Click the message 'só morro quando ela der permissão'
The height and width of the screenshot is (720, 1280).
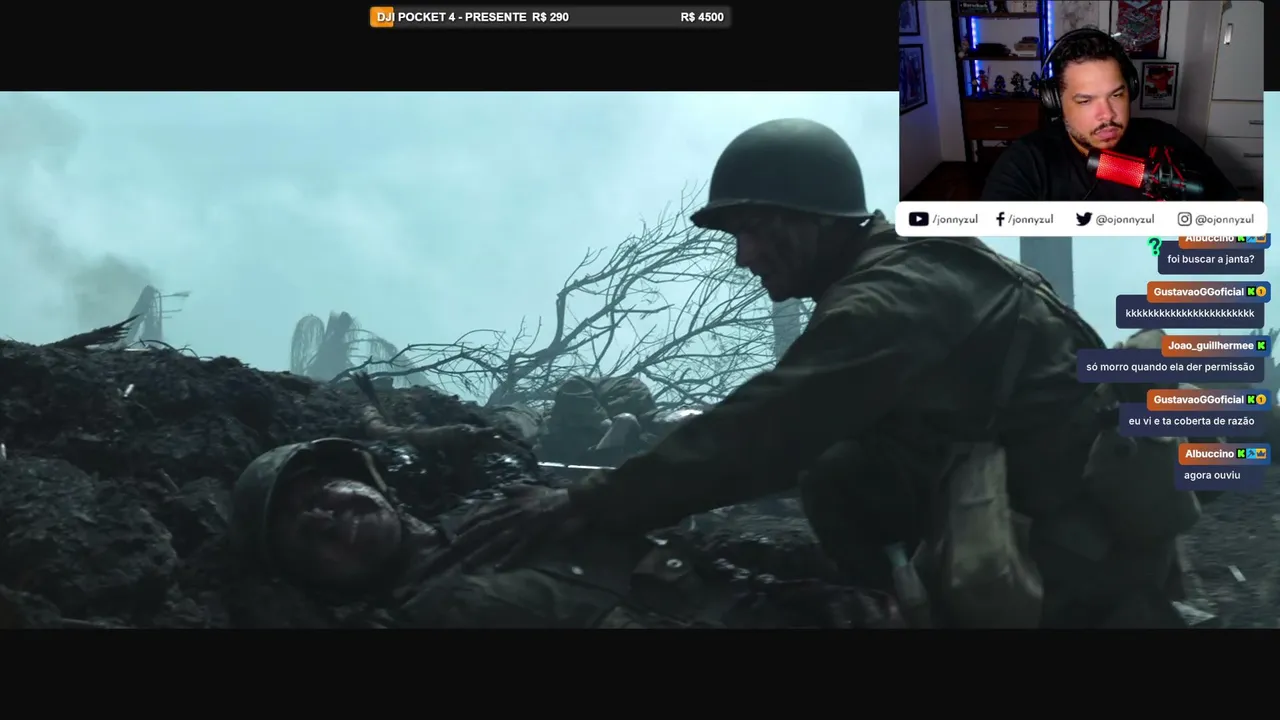[x=1170, y=367]
